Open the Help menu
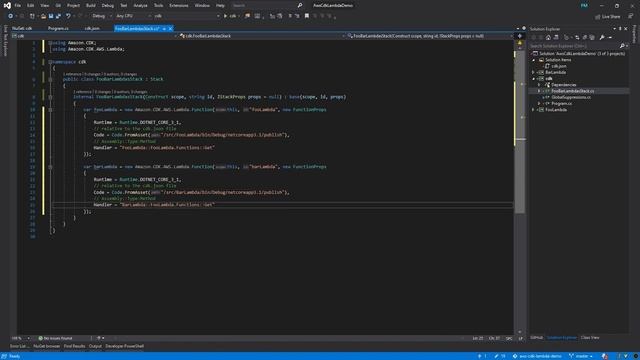640x360 pixels. point(220,6)
